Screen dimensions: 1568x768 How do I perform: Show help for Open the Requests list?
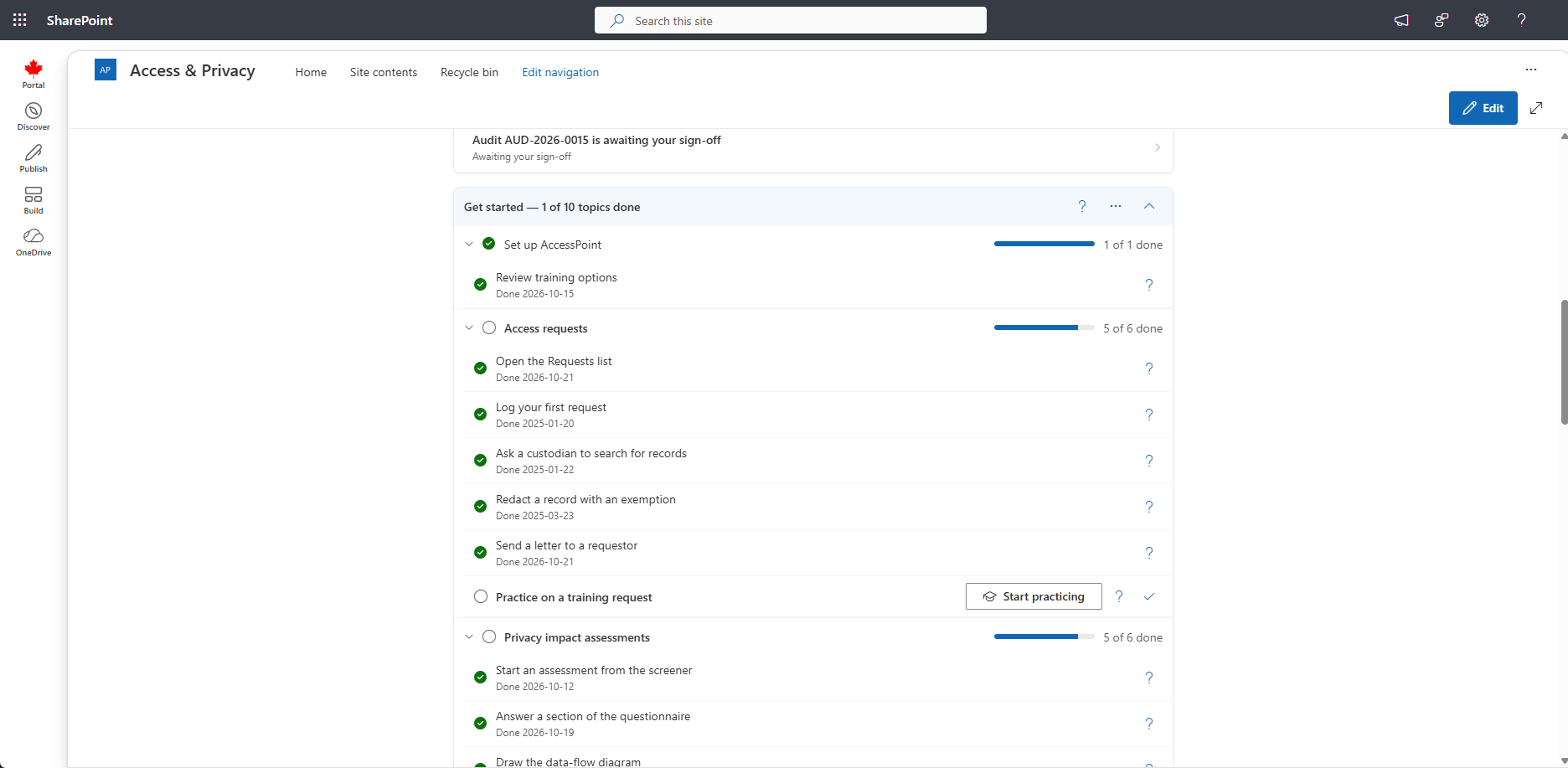click(x=1149, y=369)
